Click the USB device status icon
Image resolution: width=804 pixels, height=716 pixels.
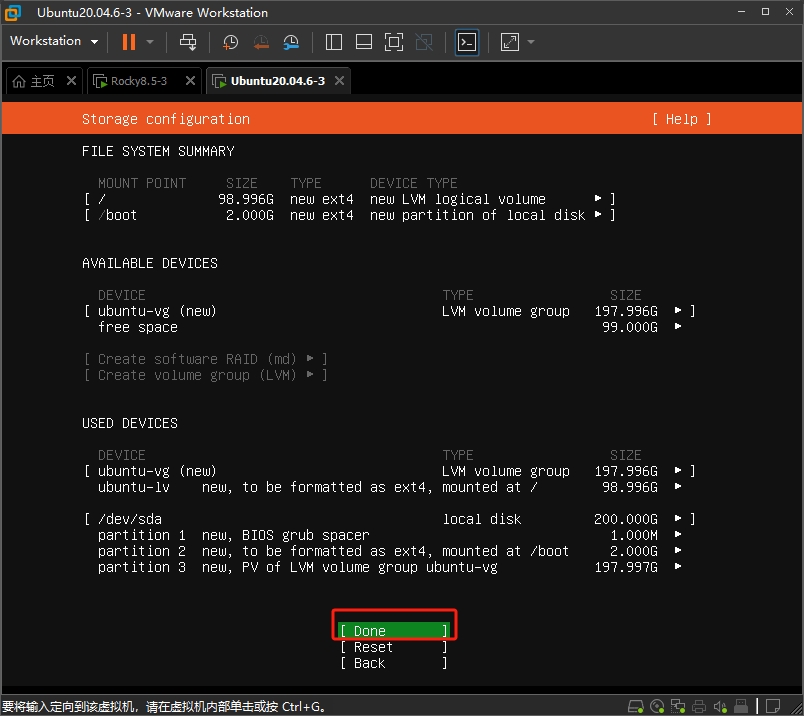[x=741, y=706]
